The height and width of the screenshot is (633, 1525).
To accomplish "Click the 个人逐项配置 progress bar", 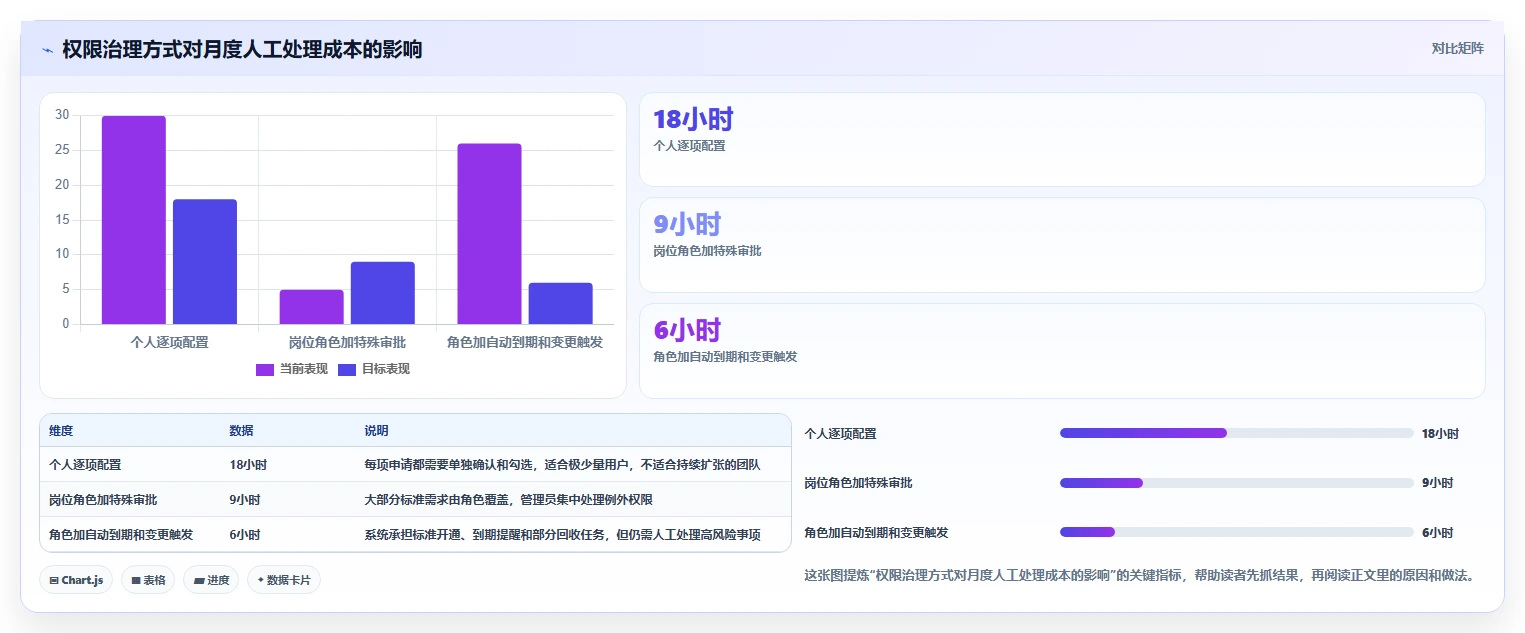I will [1237, 433].
